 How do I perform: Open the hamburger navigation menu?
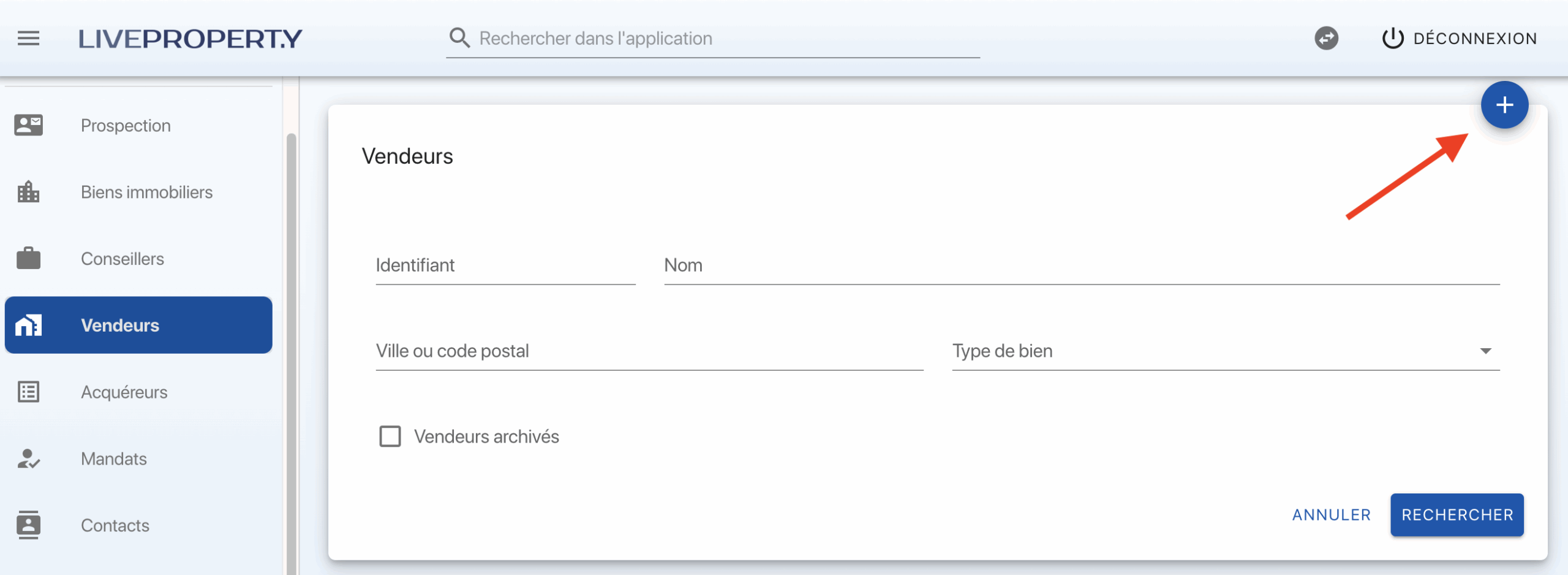28,39
